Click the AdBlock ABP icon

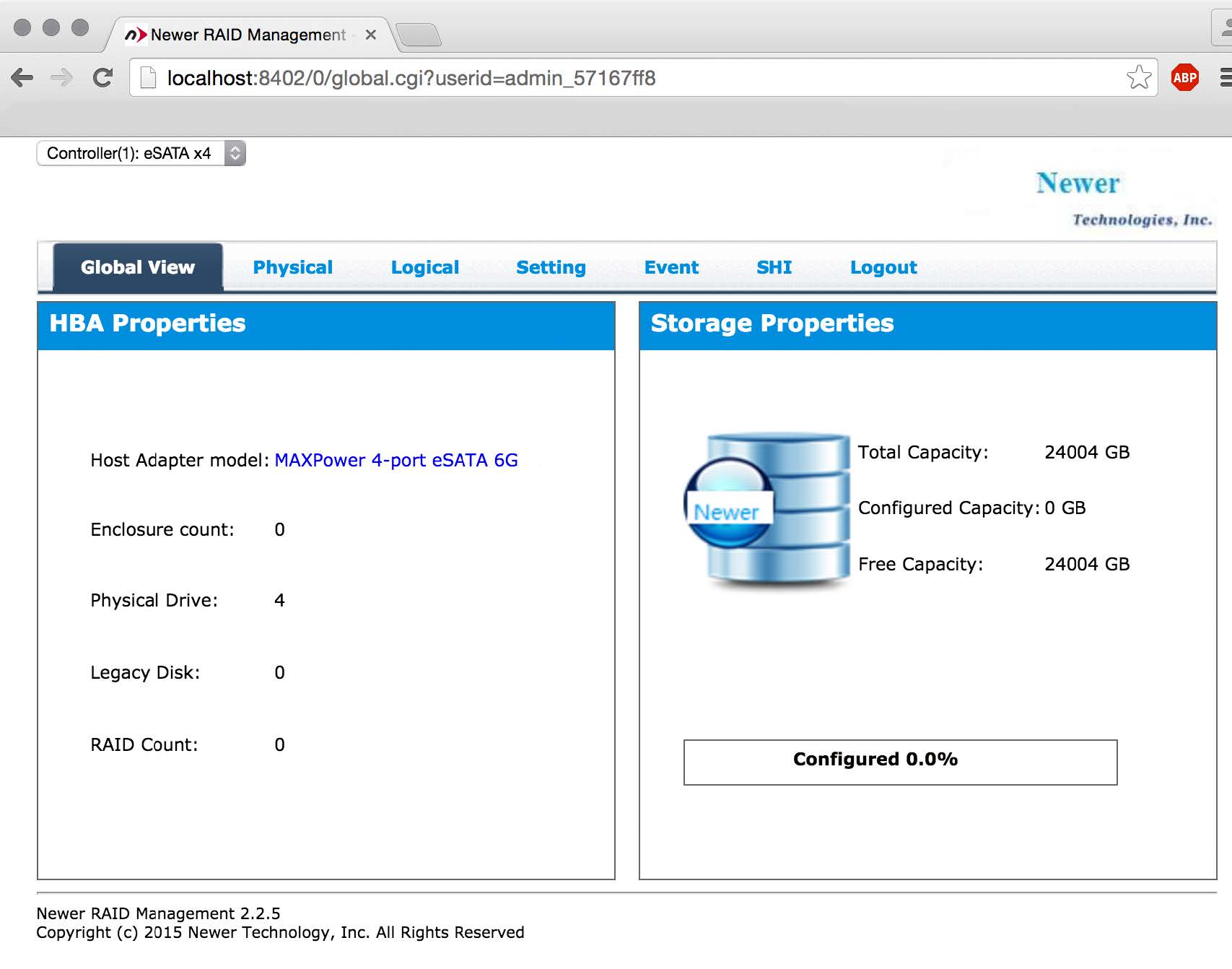pos(1186,77)
